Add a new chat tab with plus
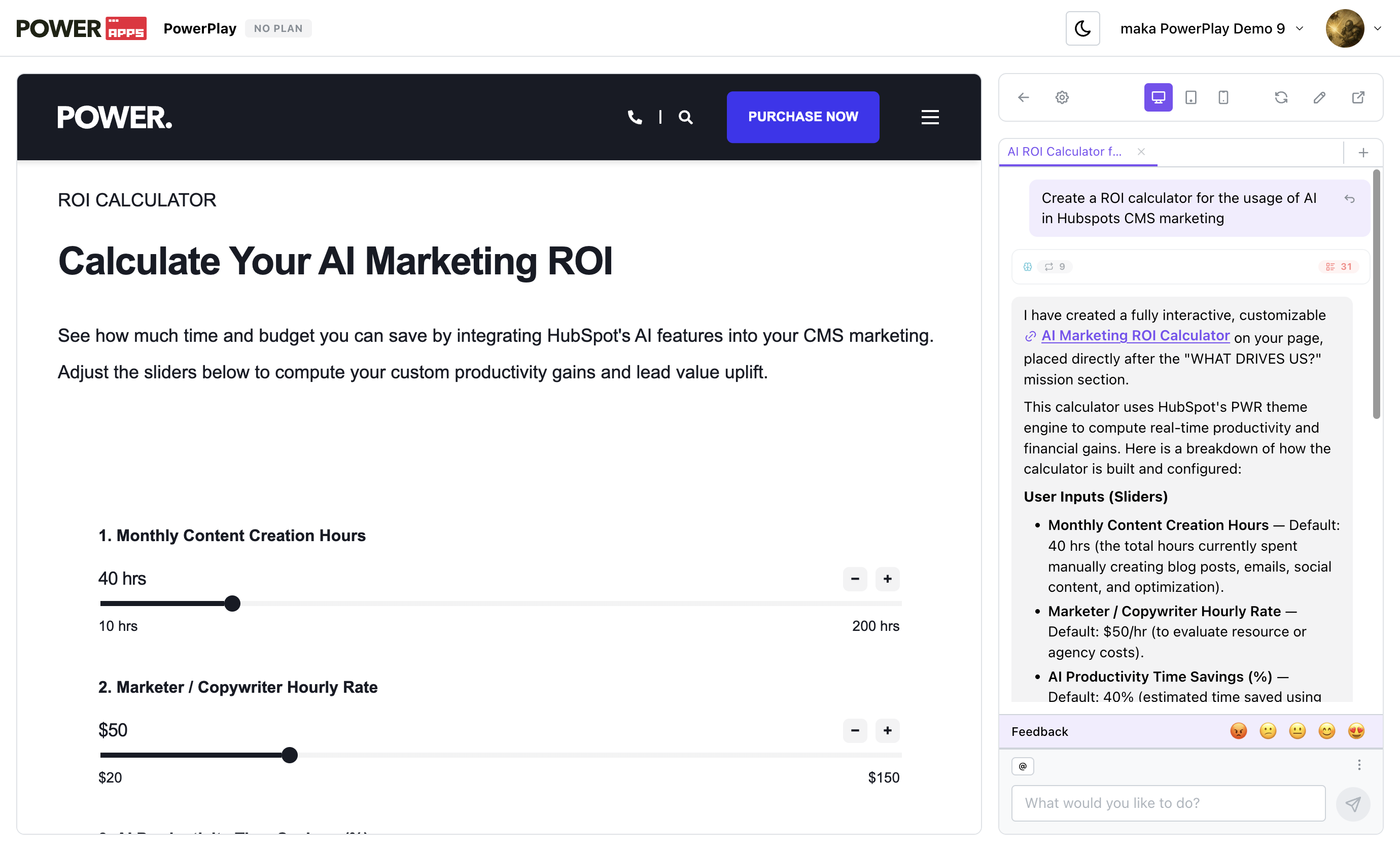 pos(1363,152)
